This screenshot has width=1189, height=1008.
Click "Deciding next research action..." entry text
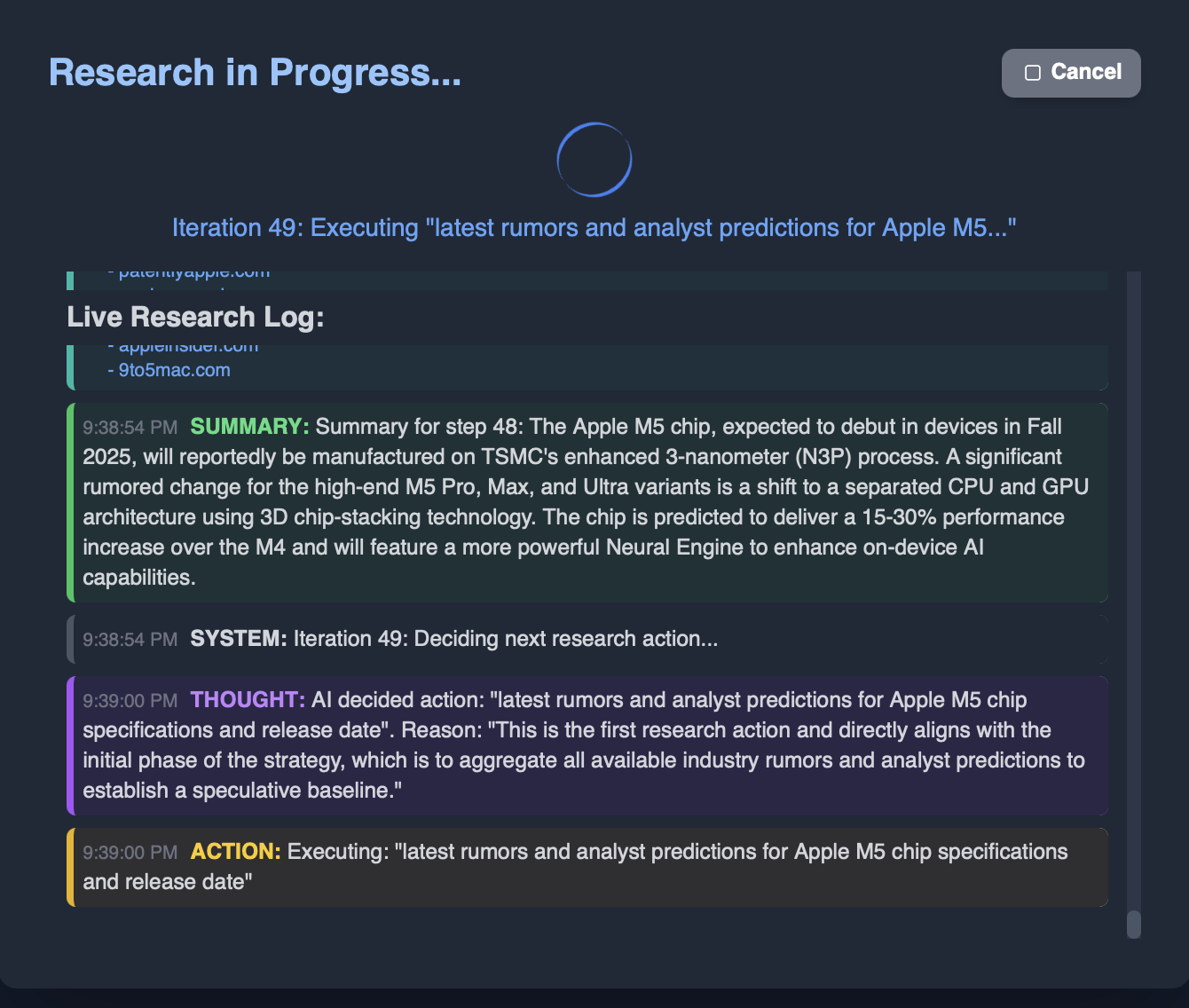pos(506,639)
